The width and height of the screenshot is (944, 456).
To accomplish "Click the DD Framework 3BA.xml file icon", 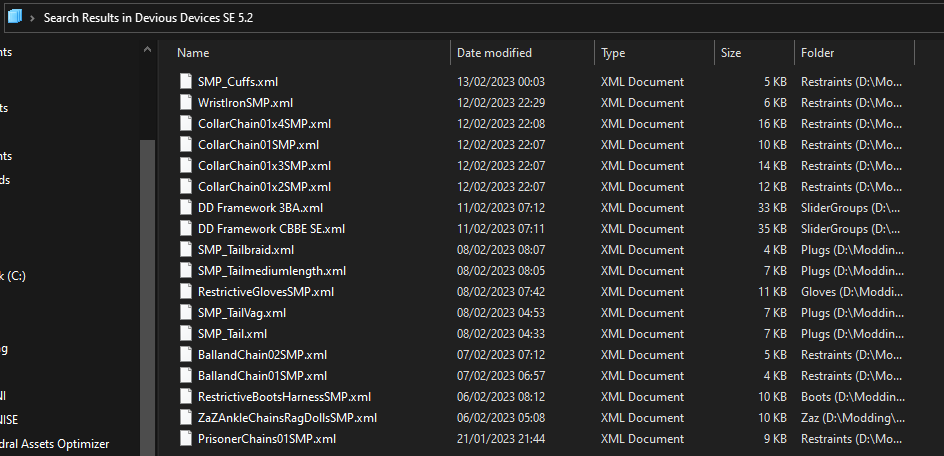I will (x=188, y=208).
